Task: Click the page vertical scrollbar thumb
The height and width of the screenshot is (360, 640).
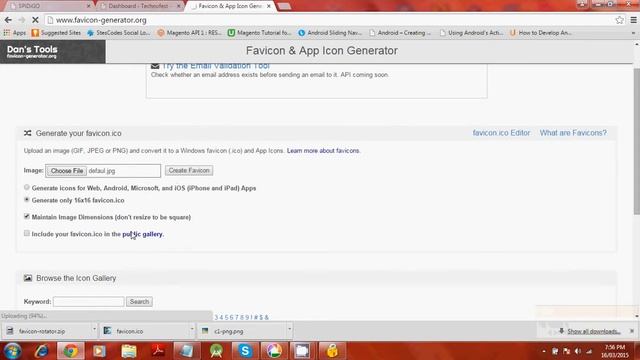Action: 636,141
